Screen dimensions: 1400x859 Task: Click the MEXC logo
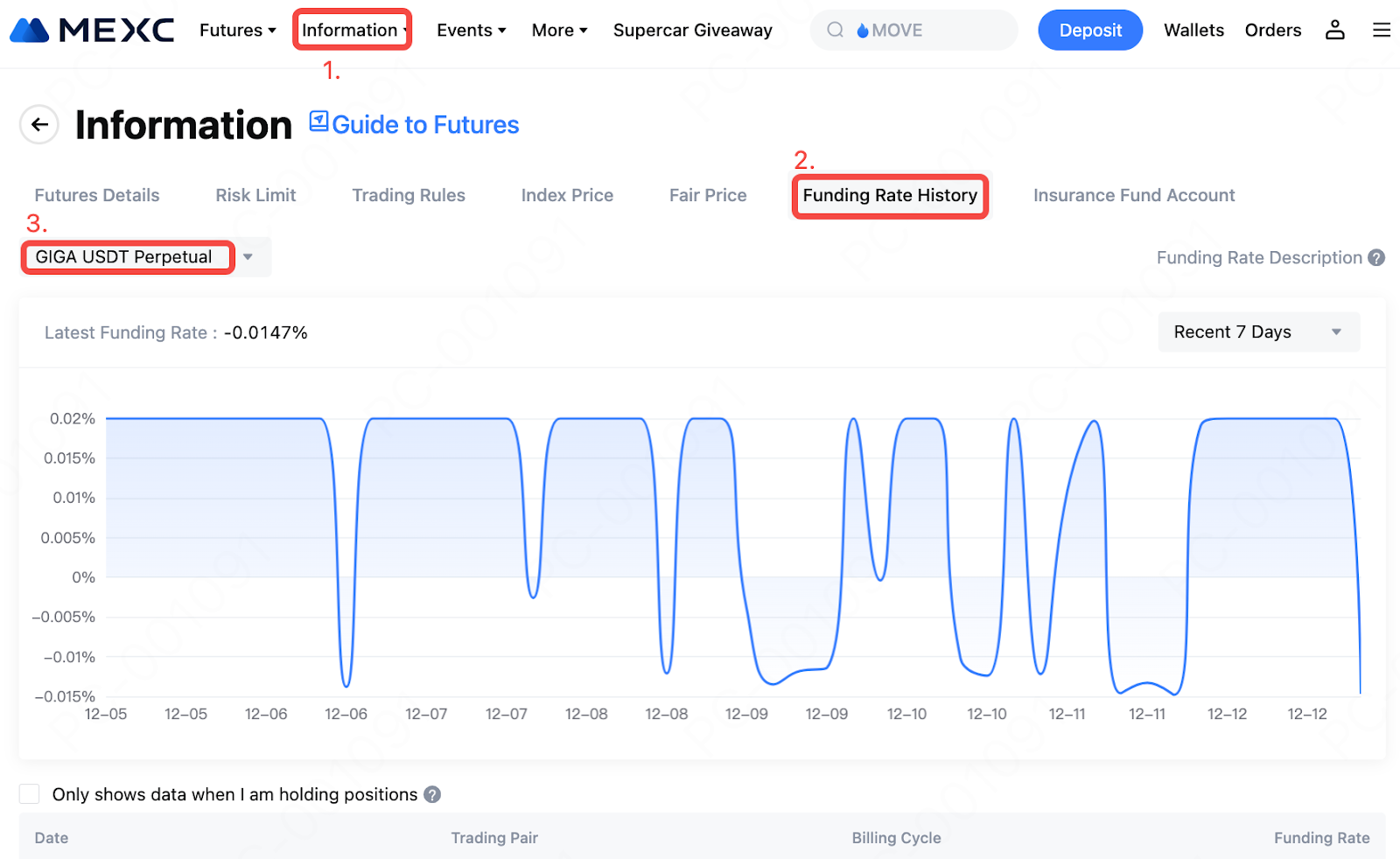click(x=92, y=31)
